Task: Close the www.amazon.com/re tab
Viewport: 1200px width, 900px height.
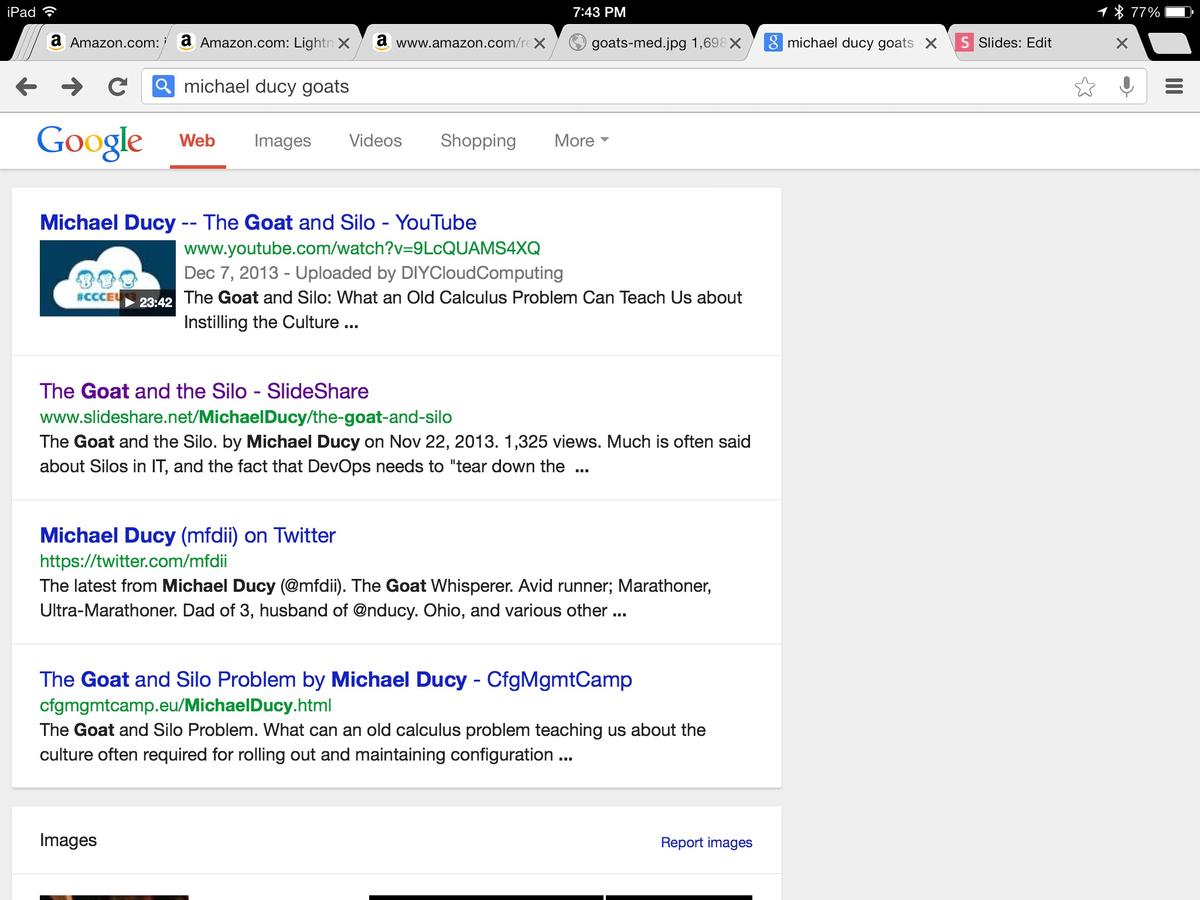Action: pyautogui.click(x=539, y=43)
